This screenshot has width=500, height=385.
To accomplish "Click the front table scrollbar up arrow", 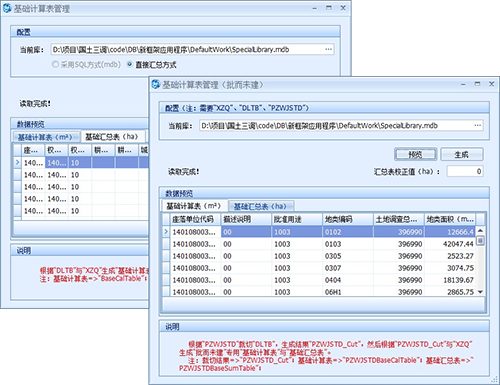I will click(480, 230).
